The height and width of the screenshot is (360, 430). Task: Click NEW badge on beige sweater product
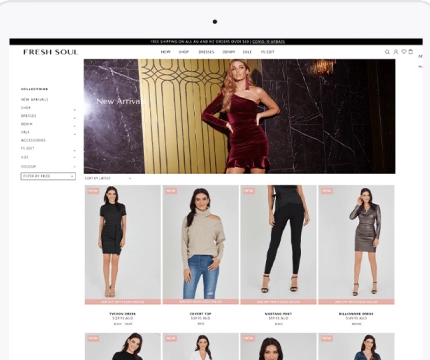point(171,191)
